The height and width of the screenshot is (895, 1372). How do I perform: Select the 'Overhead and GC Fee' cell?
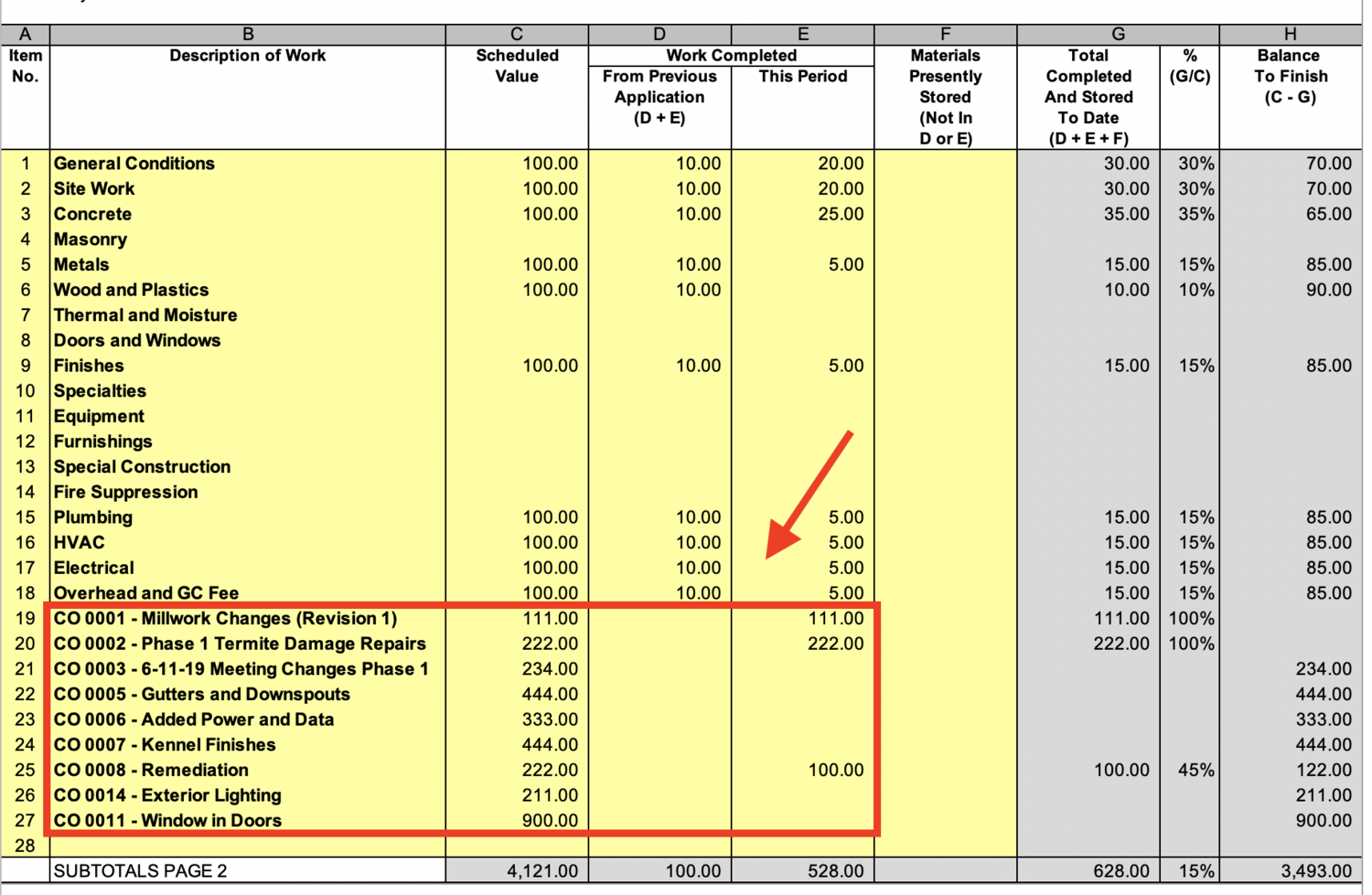[248, 593]
